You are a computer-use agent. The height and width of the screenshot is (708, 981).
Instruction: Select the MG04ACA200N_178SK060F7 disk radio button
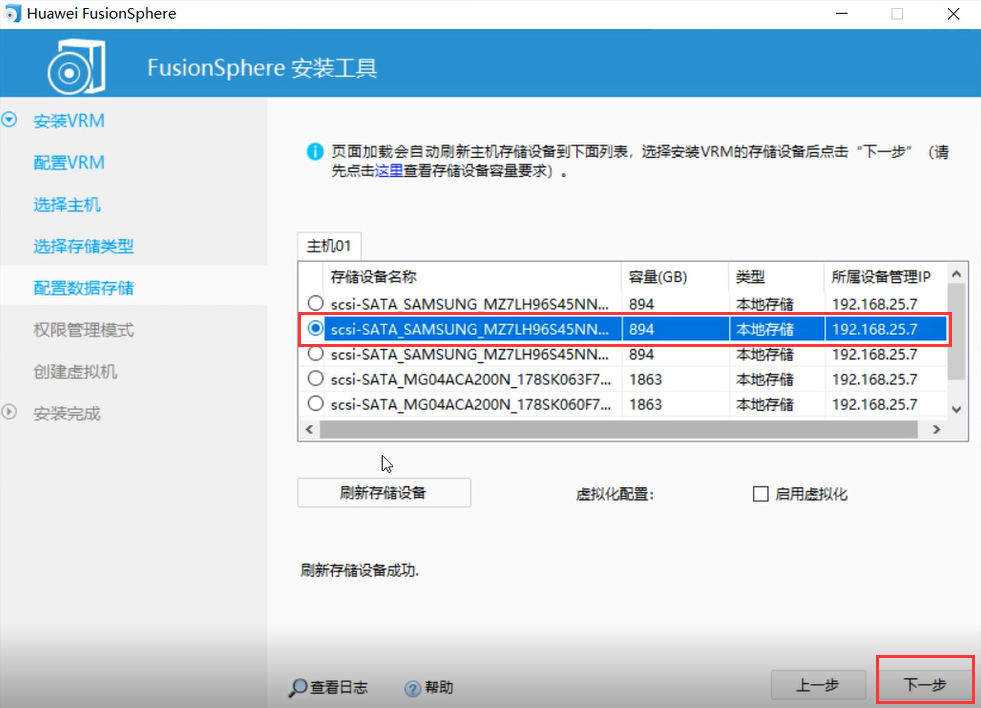(x=315, y=403)
